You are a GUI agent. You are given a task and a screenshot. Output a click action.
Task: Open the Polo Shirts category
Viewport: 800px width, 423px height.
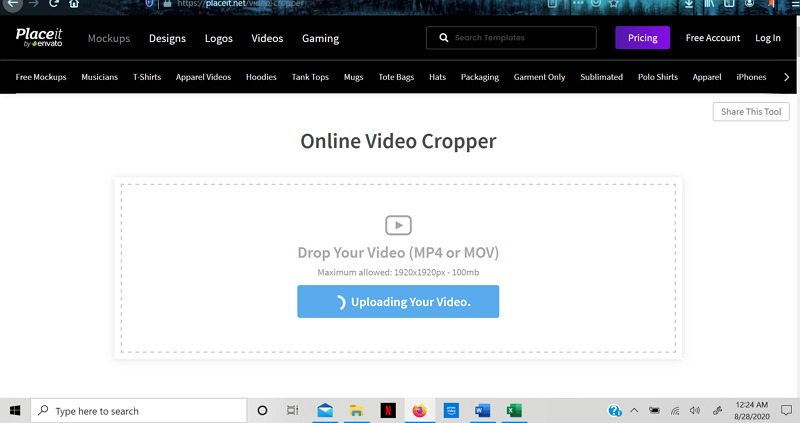click(658, 77)
